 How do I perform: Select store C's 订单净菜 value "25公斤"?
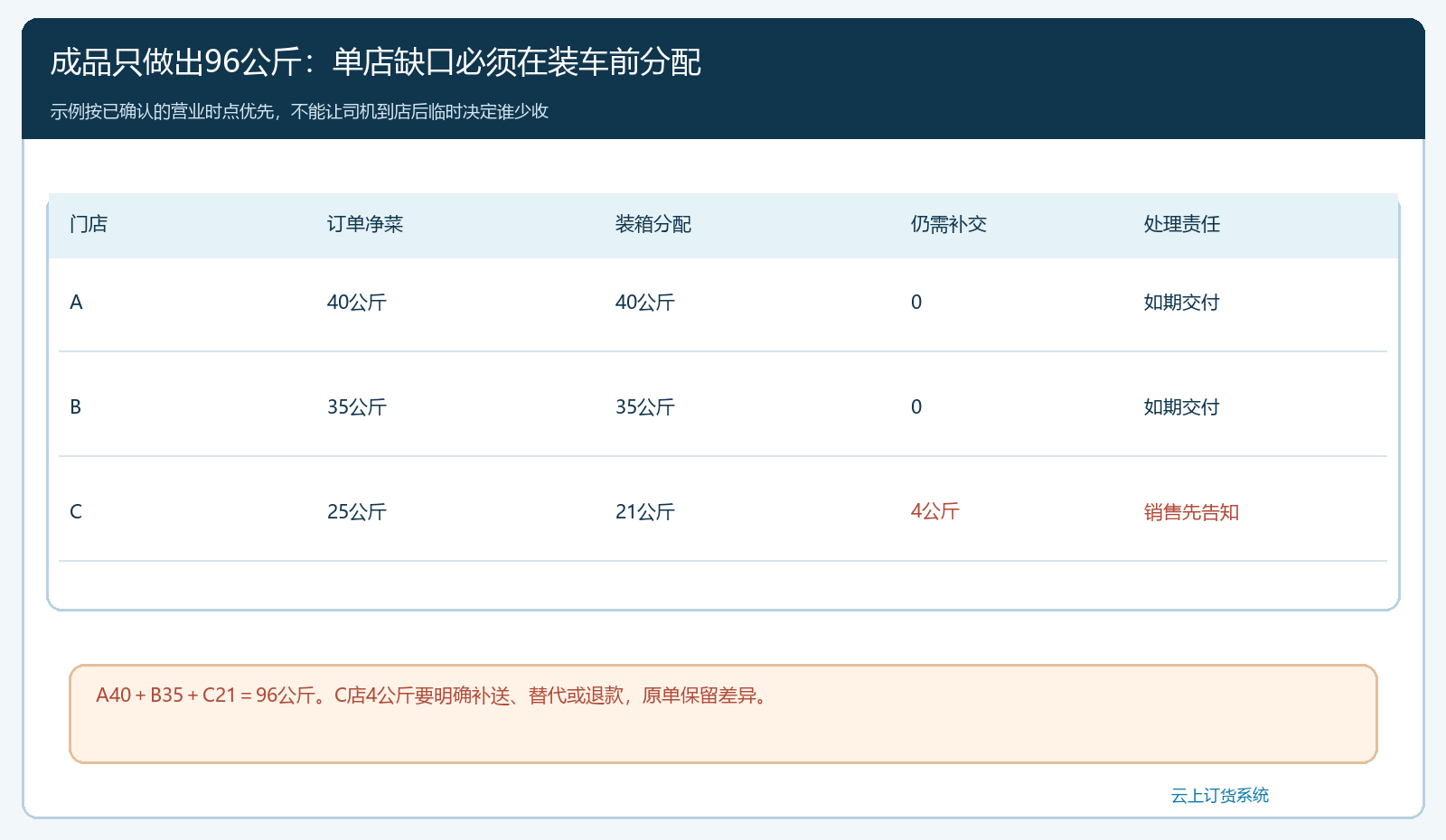[357, 512]
